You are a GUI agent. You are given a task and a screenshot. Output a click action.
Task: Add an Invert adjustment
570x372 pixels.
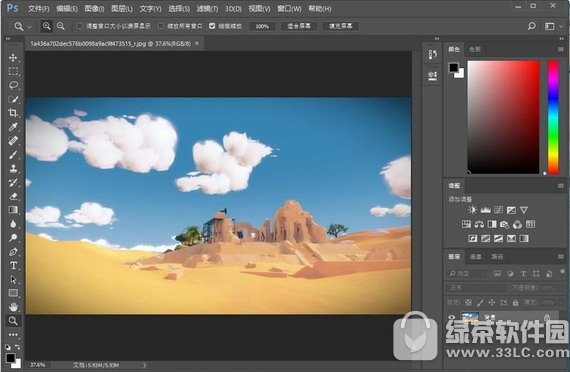click(x=473, y=239)
